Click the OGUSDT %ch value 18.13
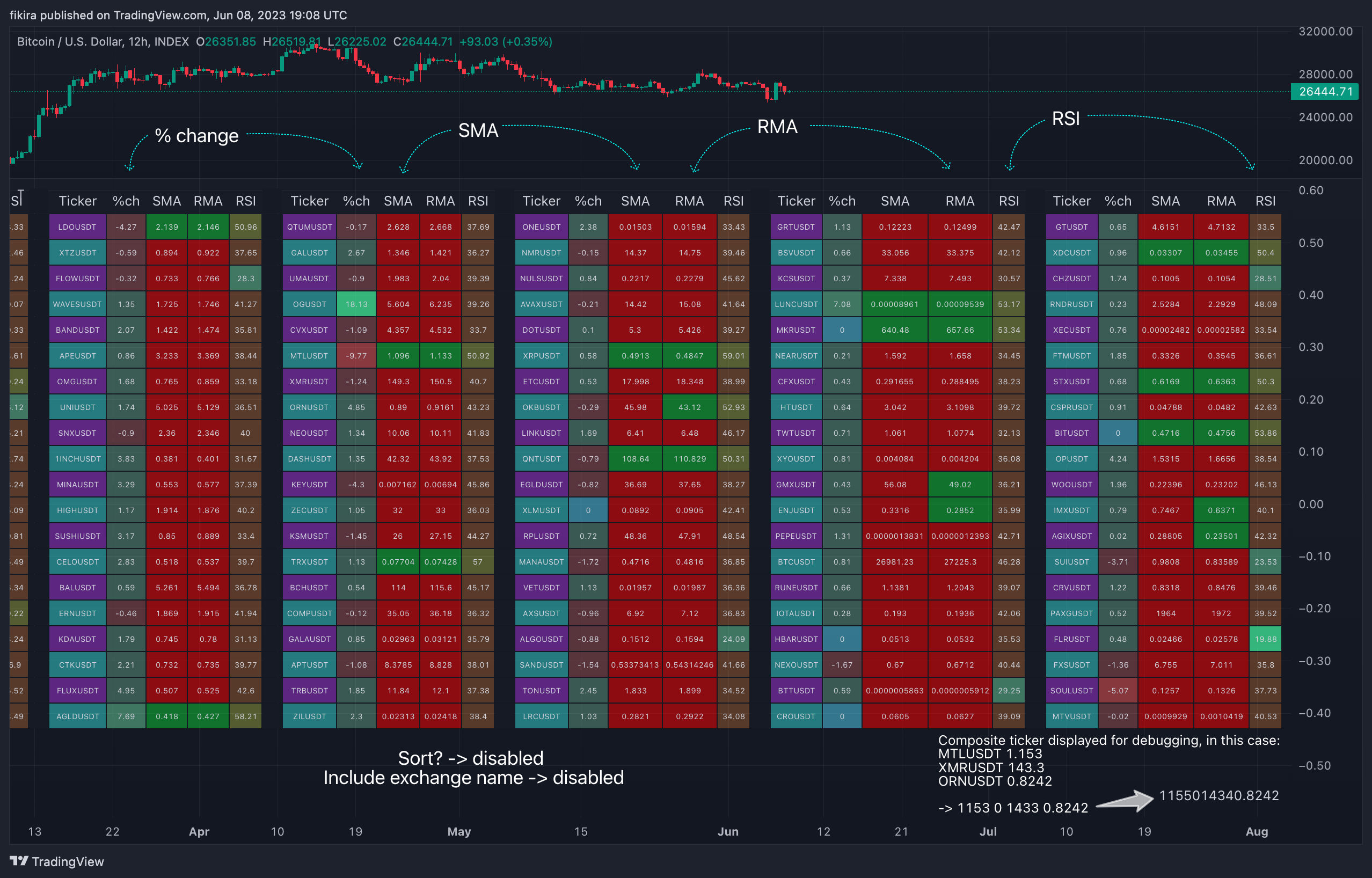Image resolution: width=1372 pixels, height=878 pixels. pyautogui.click(x=356, y=304)
